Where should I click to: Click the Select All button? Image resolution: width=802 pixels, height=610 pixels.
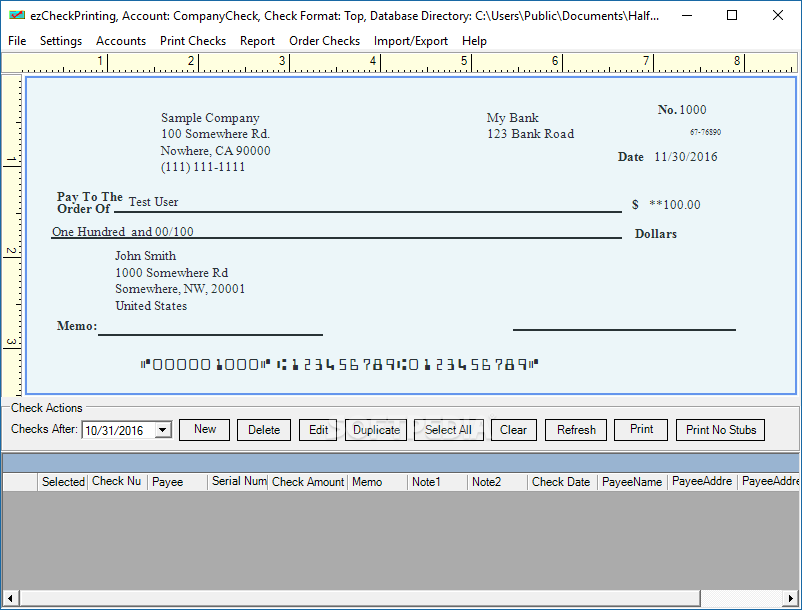[x=449, y=430]
